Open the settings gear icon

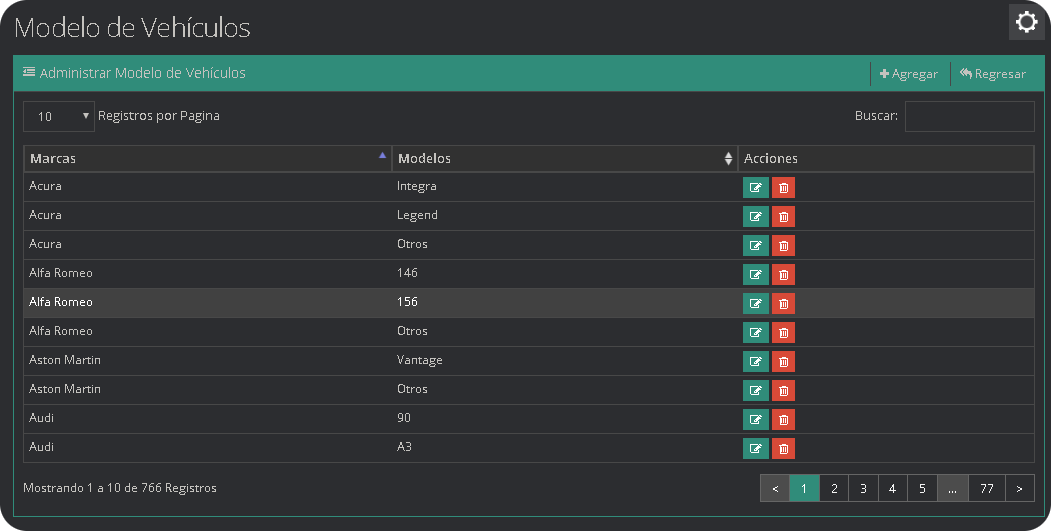[1027, 22]
